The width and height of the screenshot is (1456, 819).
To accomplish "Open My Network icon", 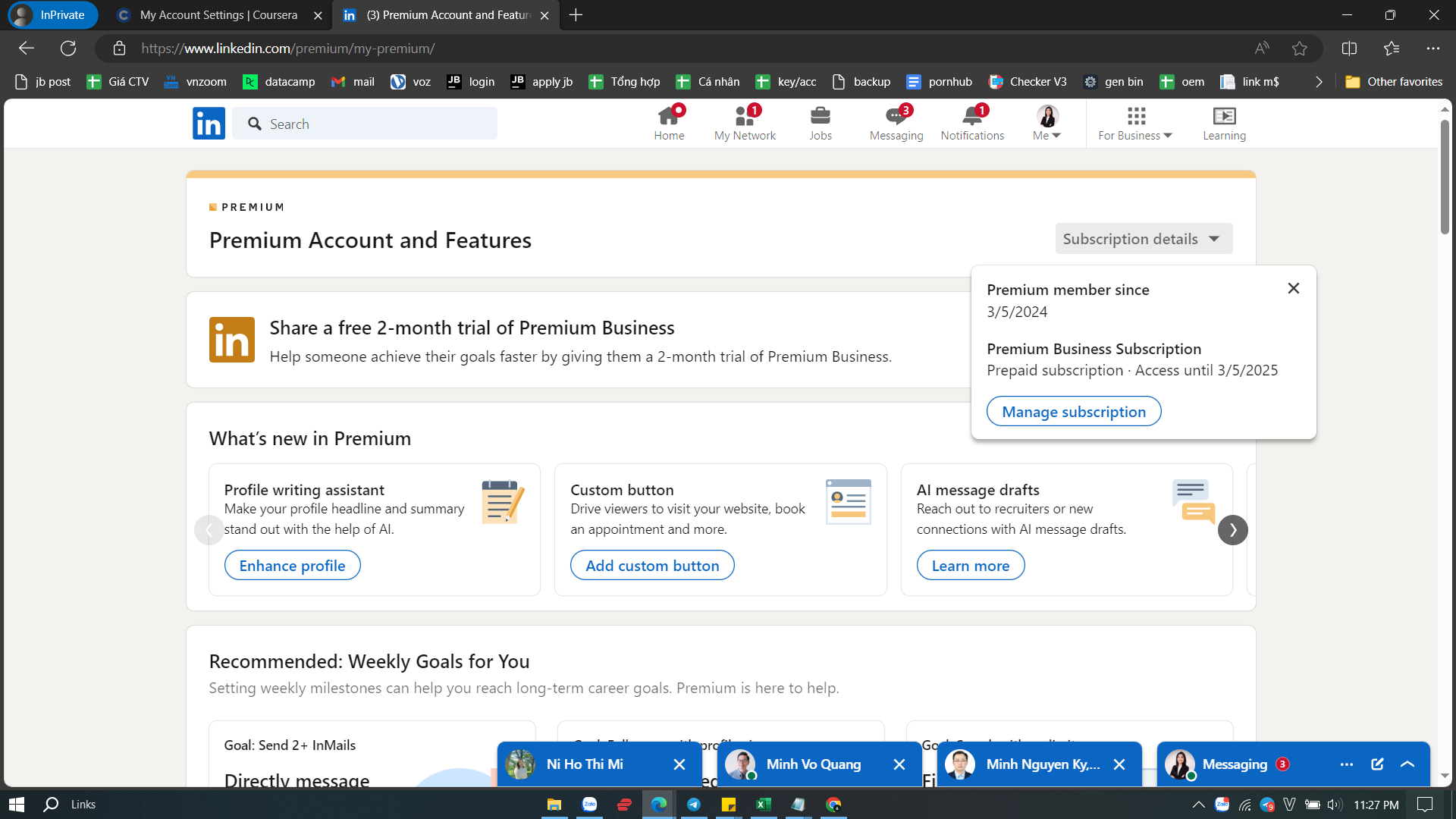I will [745, 124].
